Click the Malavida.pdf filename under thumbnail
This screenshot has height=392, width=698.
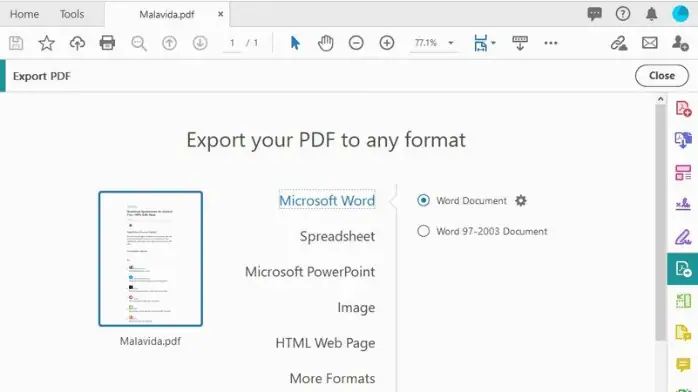tap(150, 341)
